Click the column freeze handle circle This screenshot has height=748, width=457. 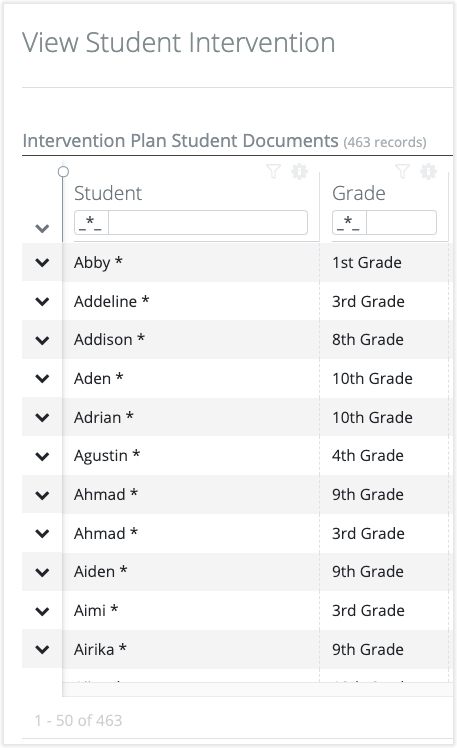coord(63,171)
